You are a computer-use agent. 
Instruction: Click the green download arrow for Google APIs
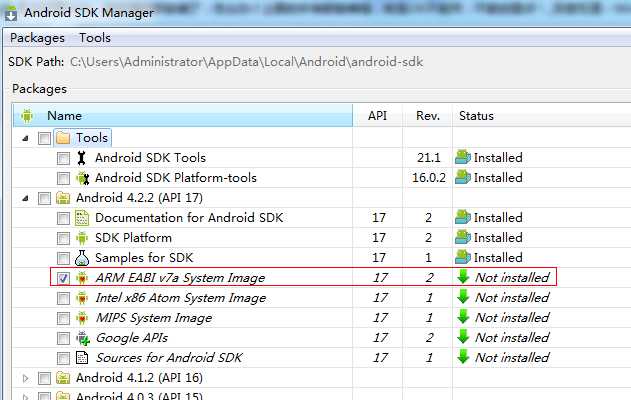click(464, 337)
